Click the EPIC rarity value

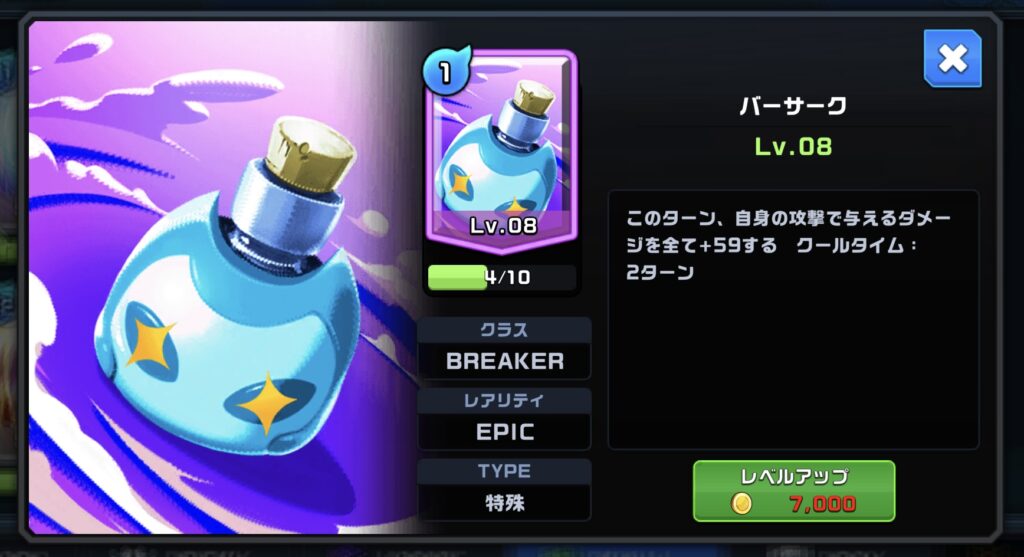click(x=505, y=432)
